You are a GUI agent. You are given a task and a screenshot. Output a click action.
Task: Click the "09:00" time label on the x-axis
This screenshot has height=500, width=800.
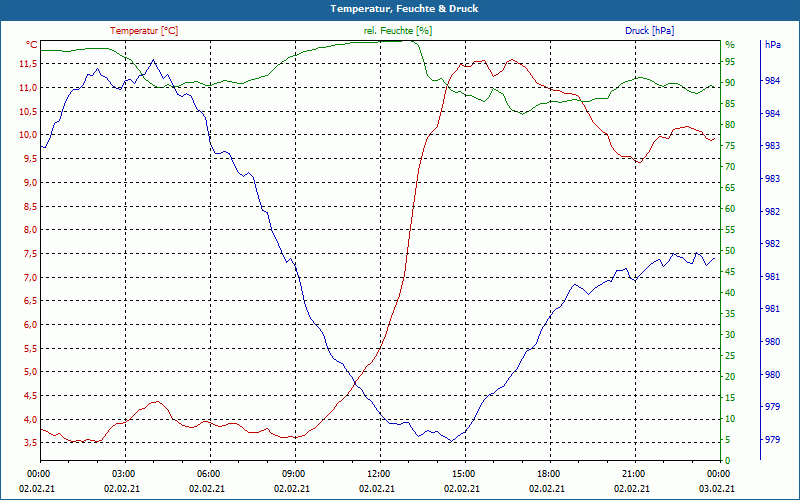(294, 473)
